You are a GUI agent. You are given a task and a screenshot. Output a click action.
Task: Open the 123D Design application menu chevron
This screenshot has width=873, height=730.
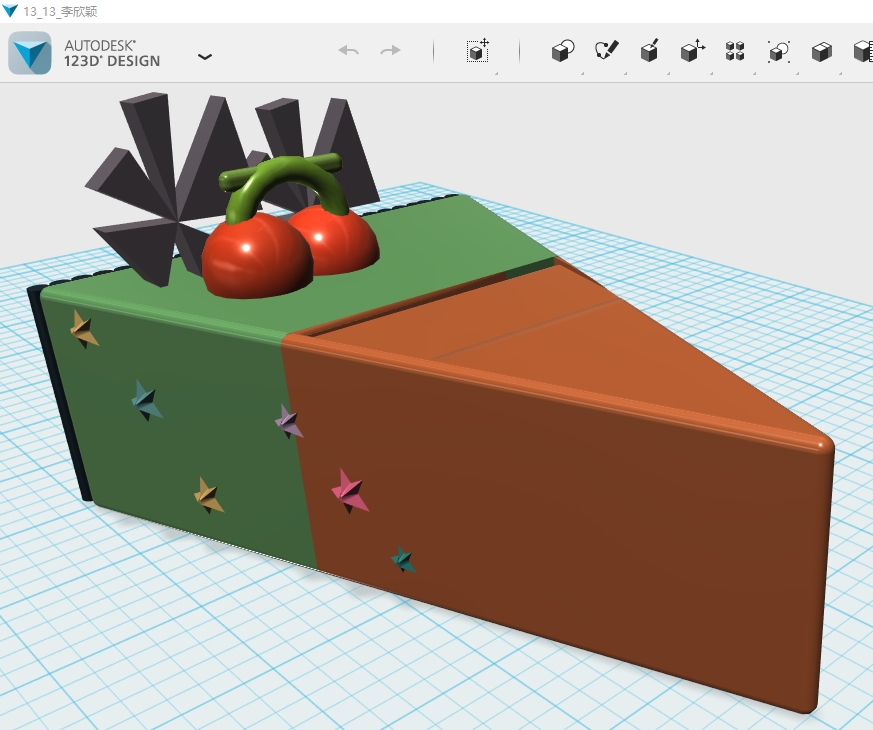[205, 56]
